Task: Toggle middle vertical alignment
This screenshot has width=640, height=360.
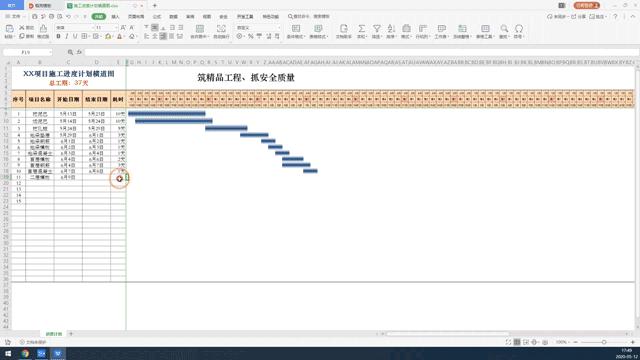Action: click(155, 27)
